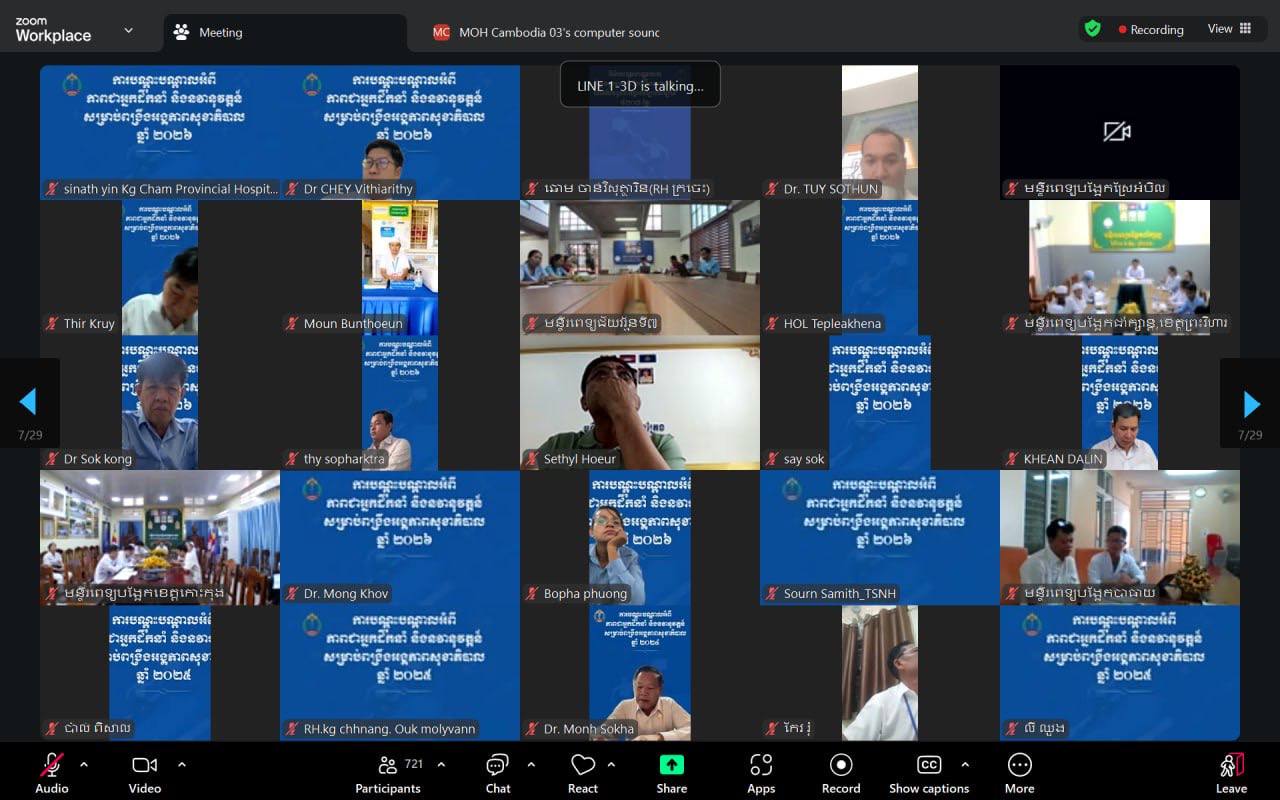Click the Record icon
Image resolution: width=1280 pixels, height=800 pixels.
[x=840, y=766]
